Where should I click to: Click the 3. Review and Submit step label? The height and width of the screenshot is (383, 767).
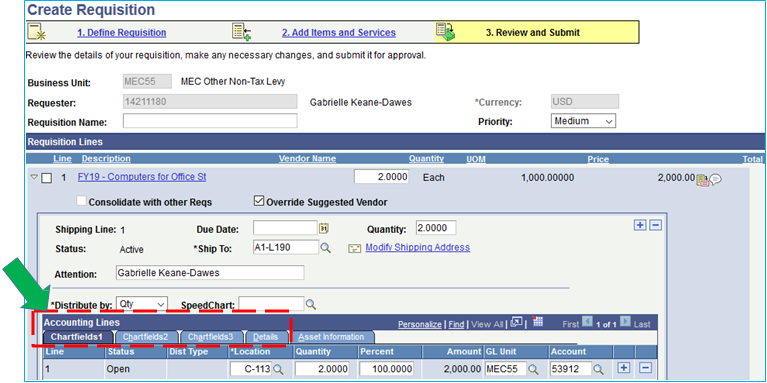click(533, 33)
